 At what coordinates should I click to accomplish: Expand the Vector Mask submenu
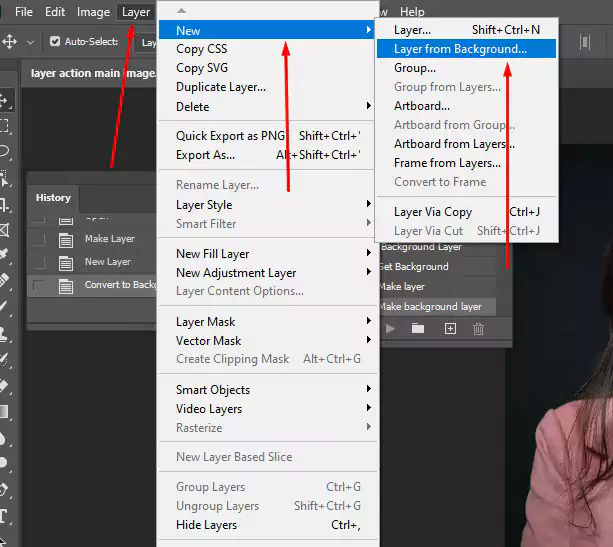pyautogui.click(x=368, y=339)
